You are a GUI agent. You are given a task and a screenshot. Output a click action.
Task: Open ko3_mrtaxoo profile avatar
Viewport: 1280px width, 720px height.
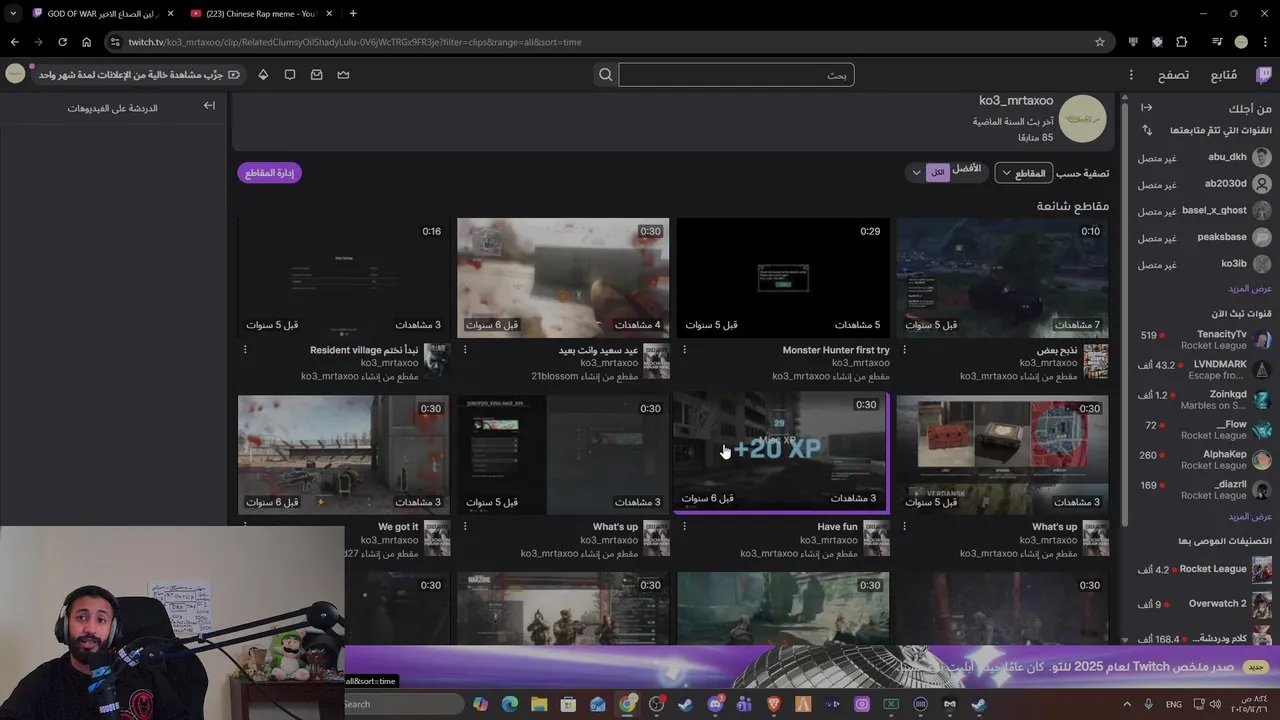click(x=1083, y=119)
